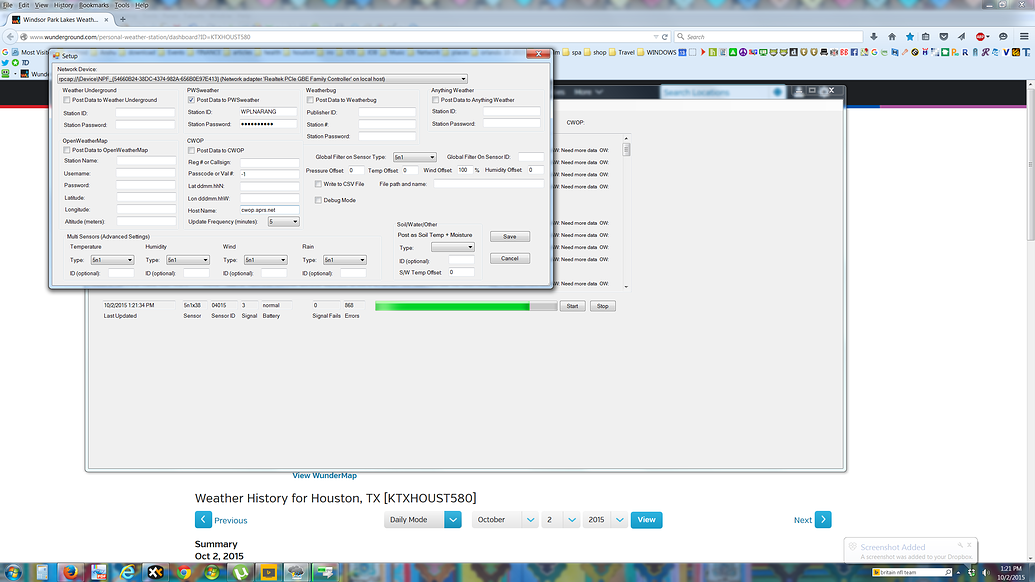Open the chat smiley toolbar icon
The width and height of the screenshot is (1035, 582).
coord(1003,37)
